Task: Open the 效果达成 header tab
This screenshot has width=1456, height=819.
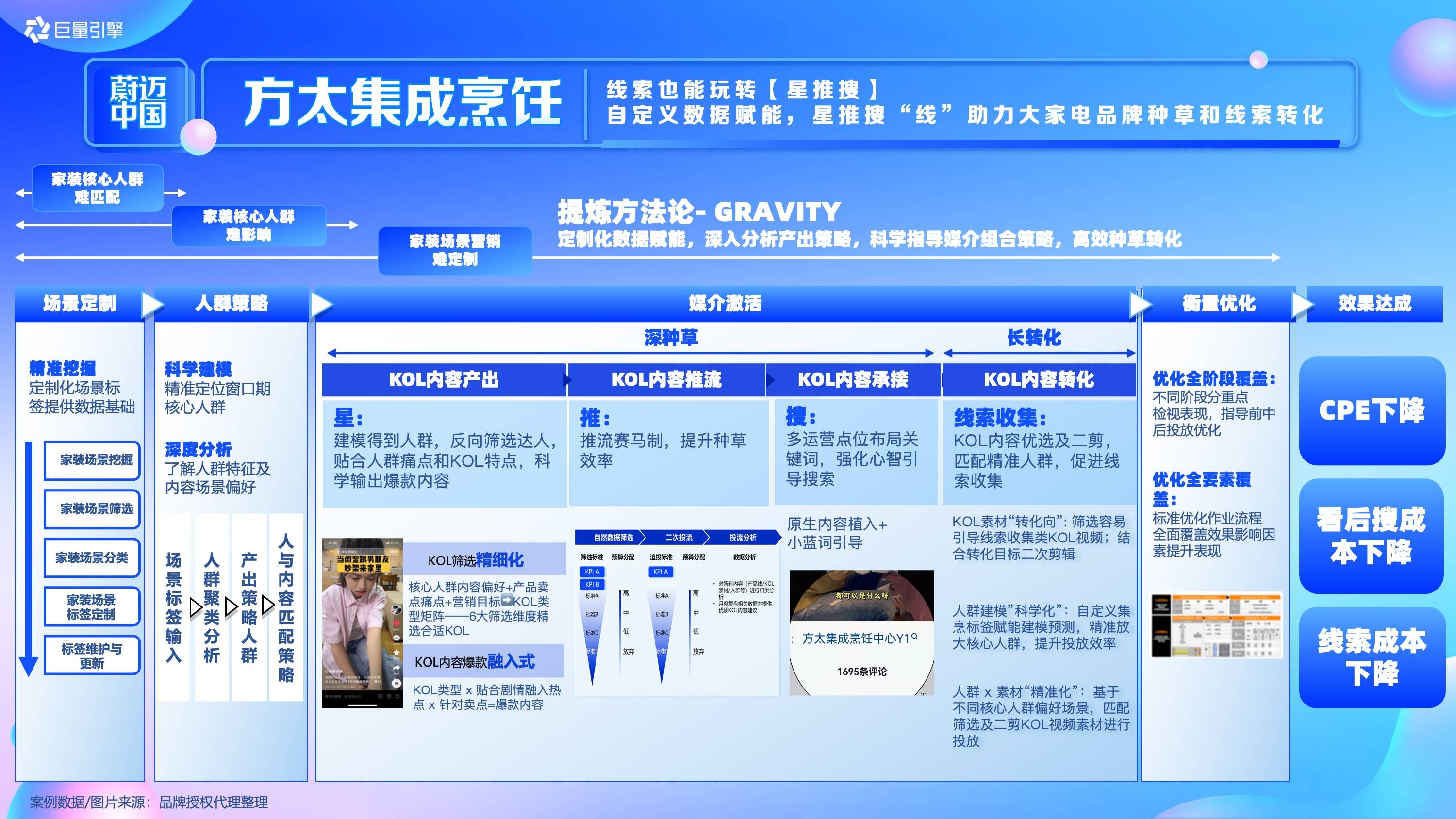Action: [1374, 304]
